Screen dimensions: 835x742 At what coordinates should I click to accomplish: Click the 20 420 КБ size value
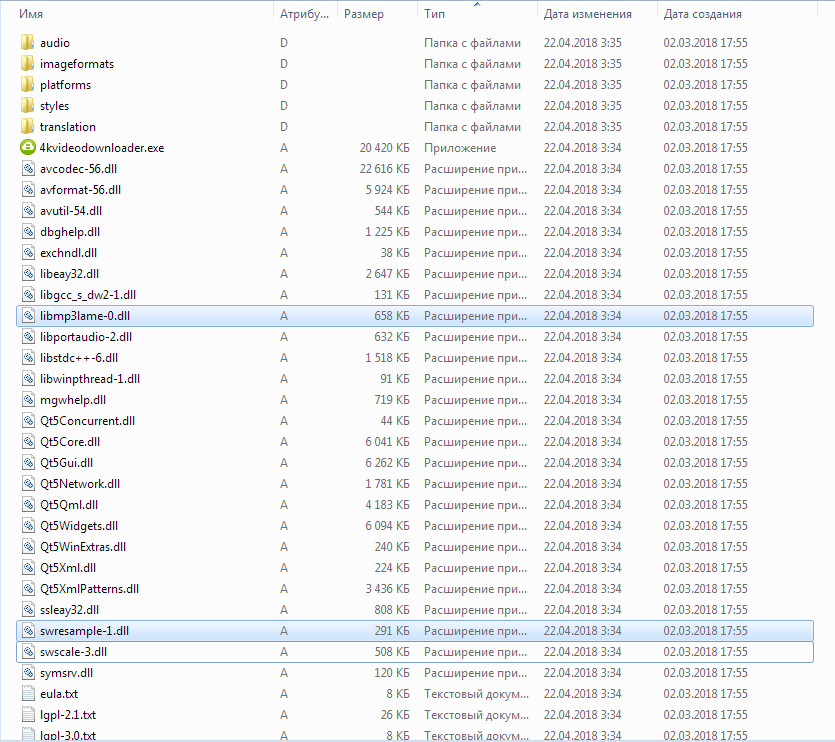tap(384, 148)
